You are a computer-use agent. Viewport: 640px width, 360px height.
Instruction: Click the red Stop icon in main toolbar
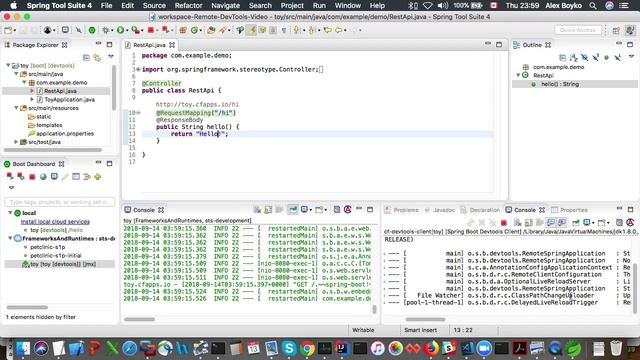[x=151, y=30]
